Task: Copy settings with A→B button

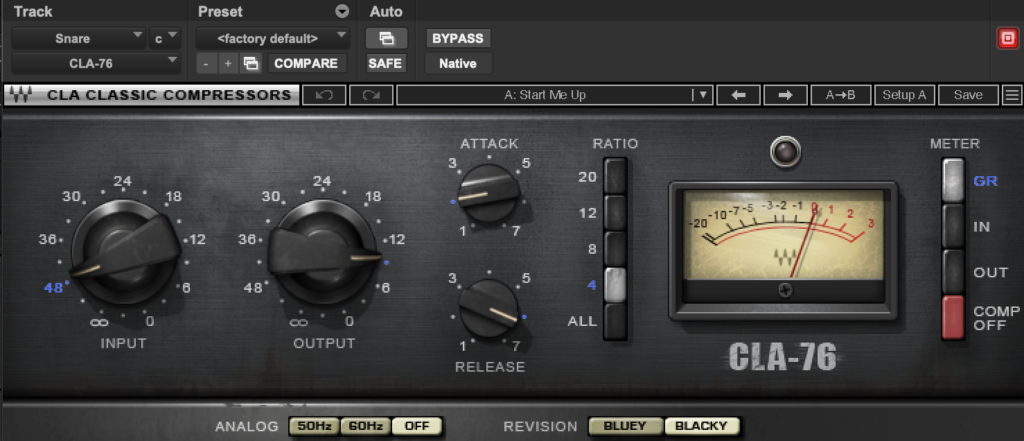Action: pos(840,95)
